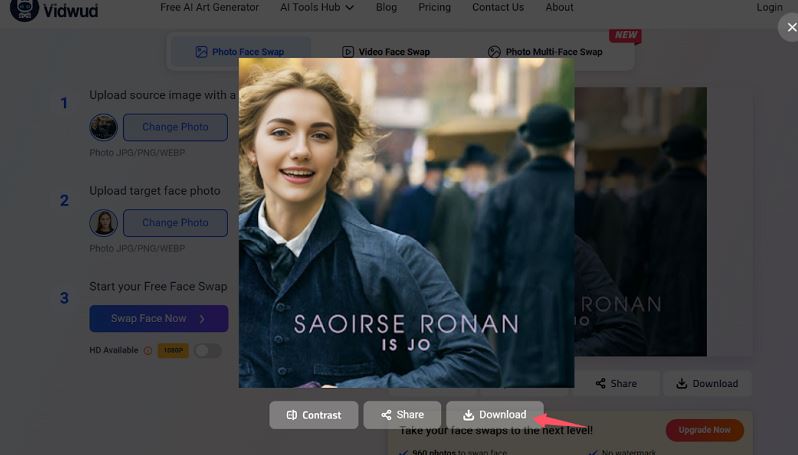Expand the AI Tools Hub dropdown
The height and width of the screenshot is (455, 798).
pyautogui.click(x=317, y=7)
